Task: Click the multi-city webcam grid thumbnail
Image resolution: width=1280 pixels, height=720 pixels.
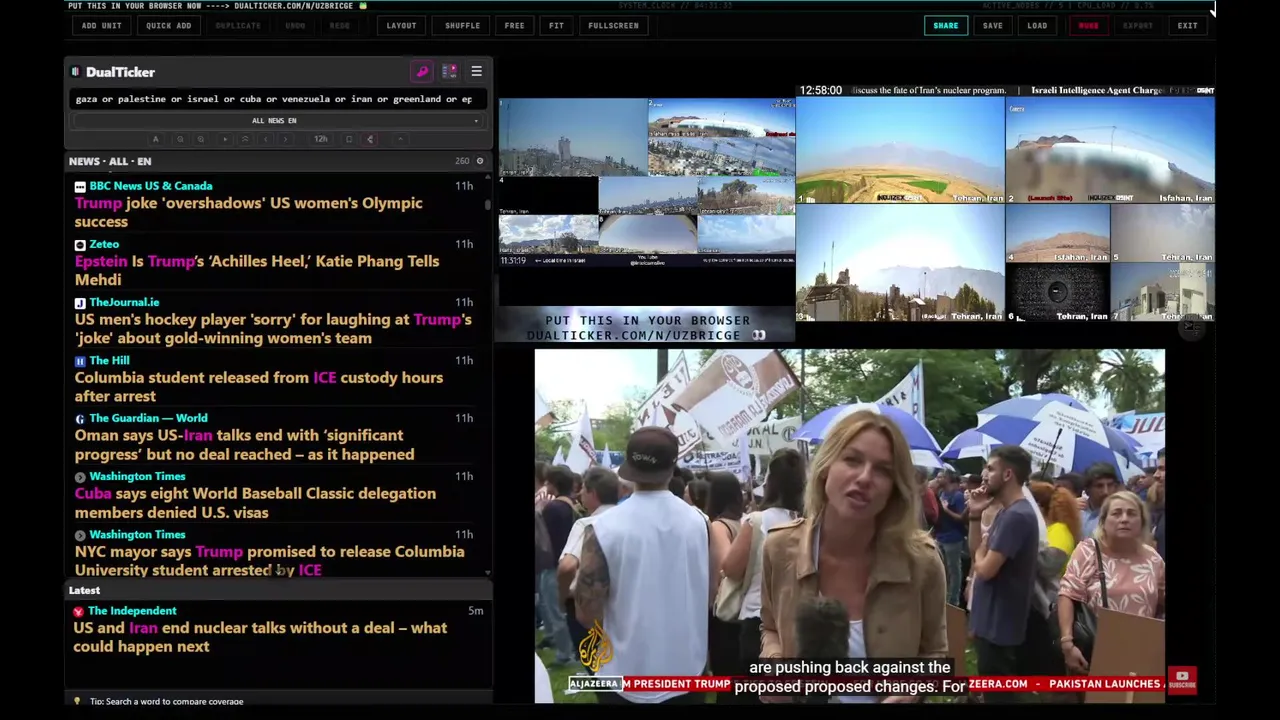Action: pyautogui.click(x=647, y=182)
